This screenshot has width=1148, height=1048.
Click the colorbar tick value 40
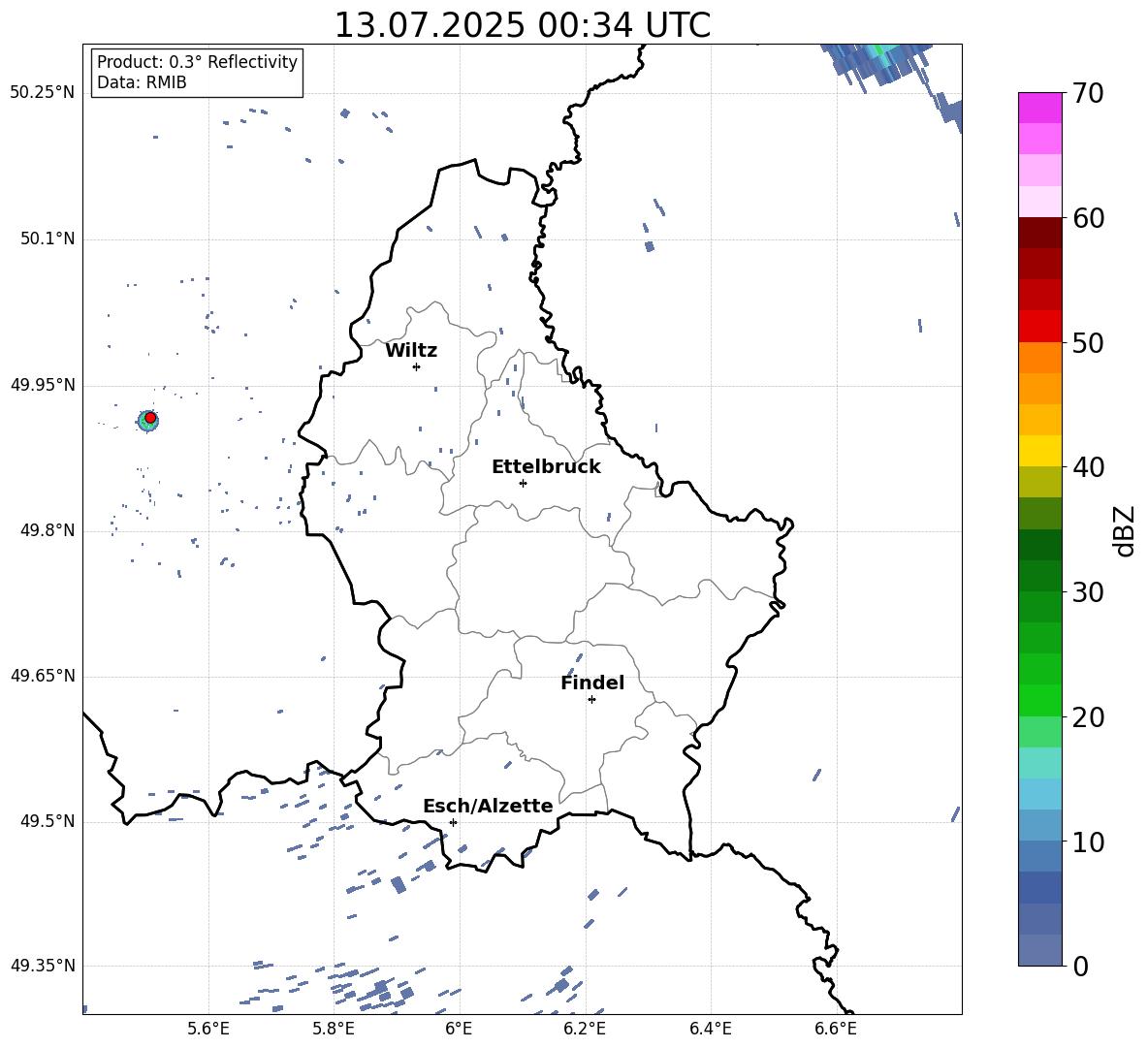click(x=1089, y=467)
